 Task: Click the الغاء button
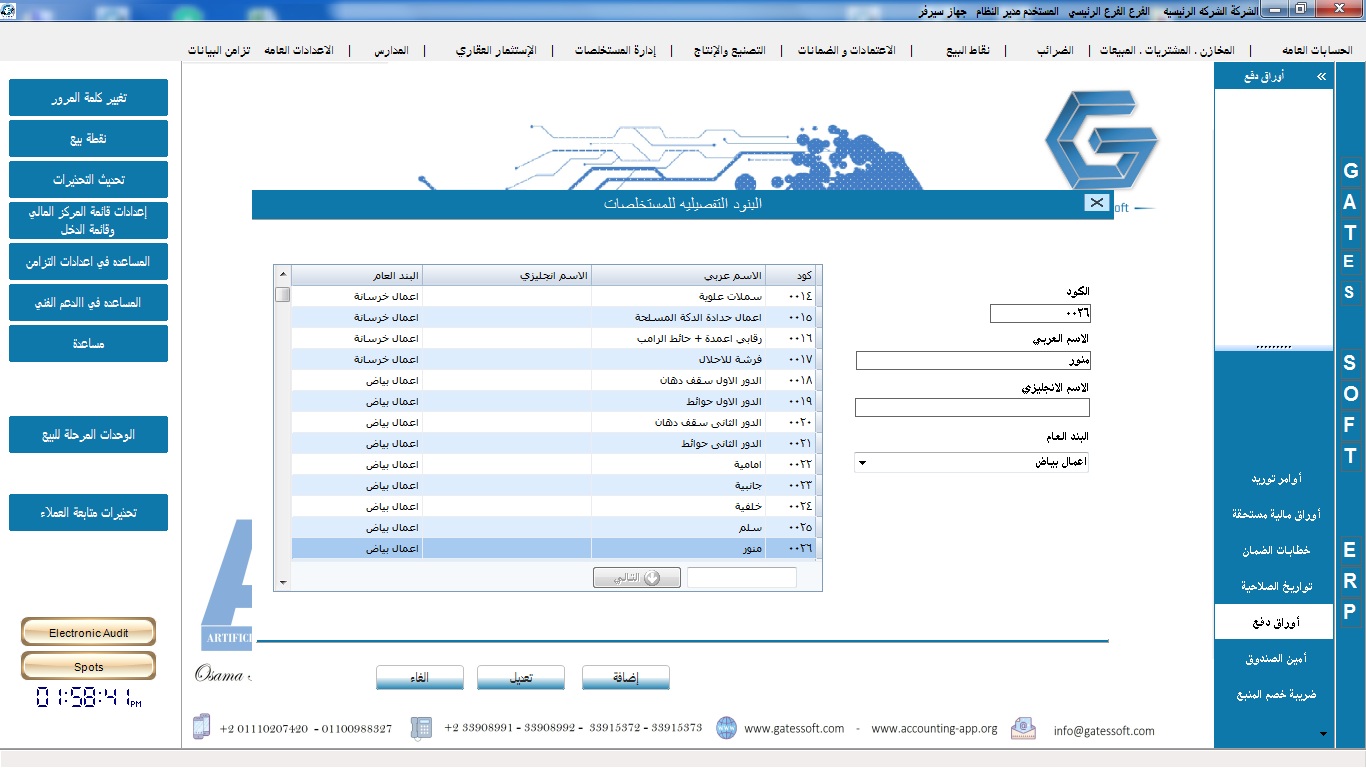[420, 678]
